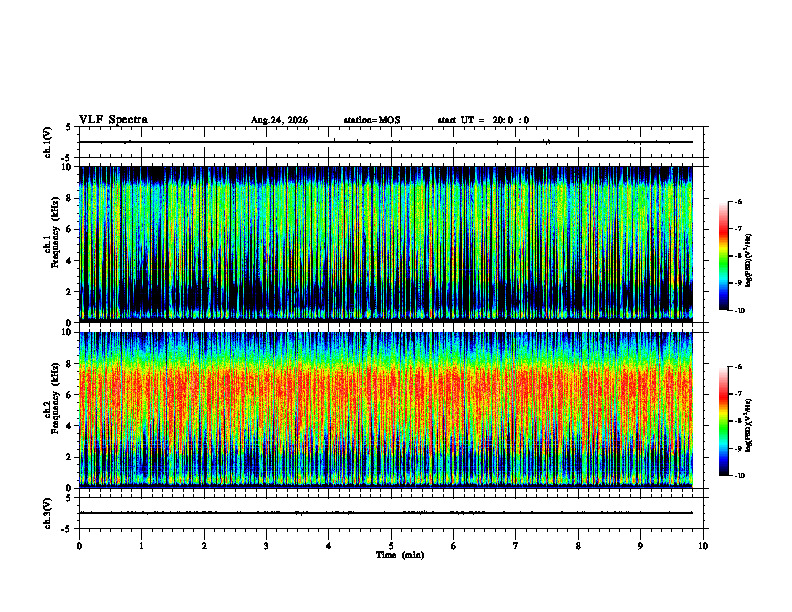Click time axis tick label '3'
Image resolution: width=792 pixels, height=612 pixels.
tap(266, 546)
